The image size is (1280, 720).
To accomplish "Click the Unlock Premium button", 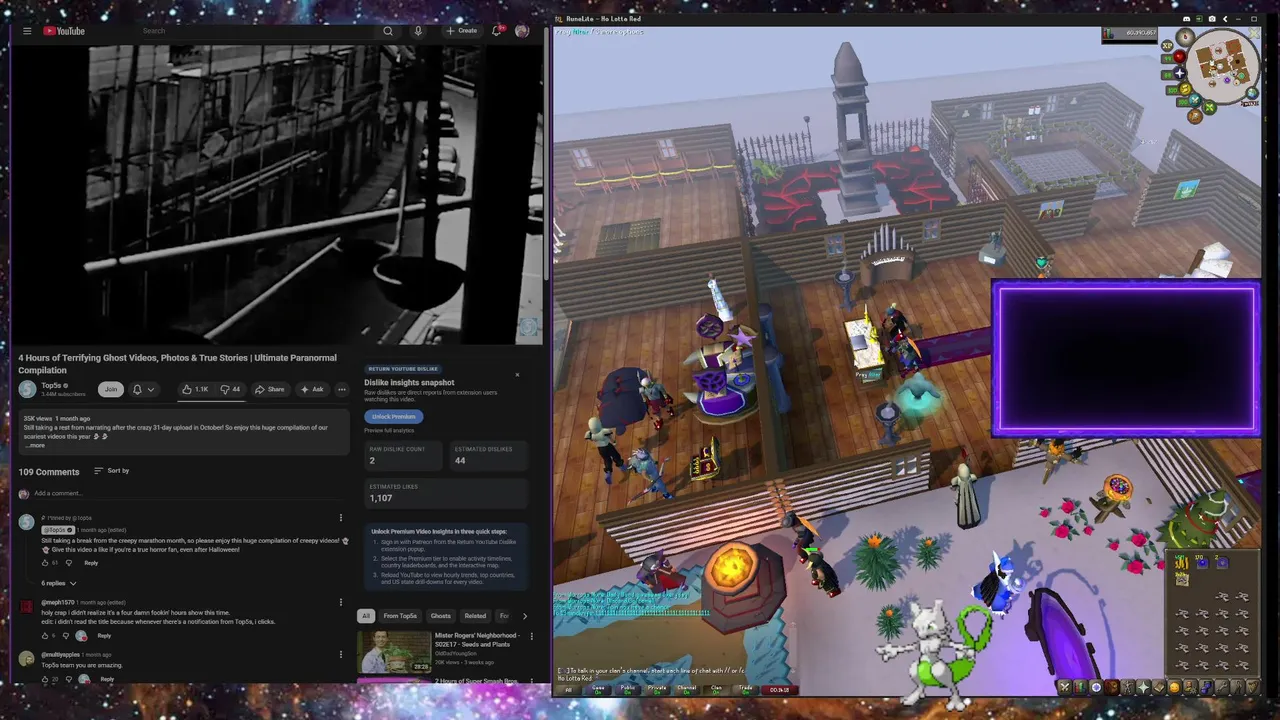I will 393,417.
